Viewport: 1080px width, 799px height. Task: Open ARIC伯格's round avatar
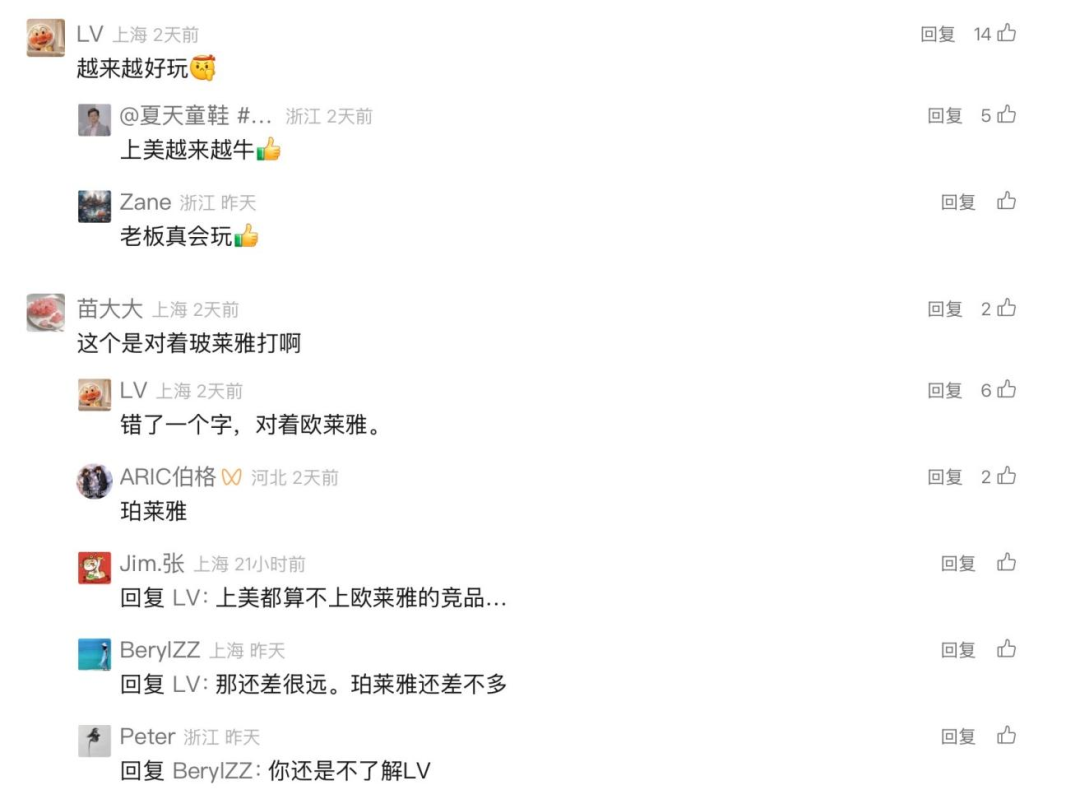click(94, 481)
